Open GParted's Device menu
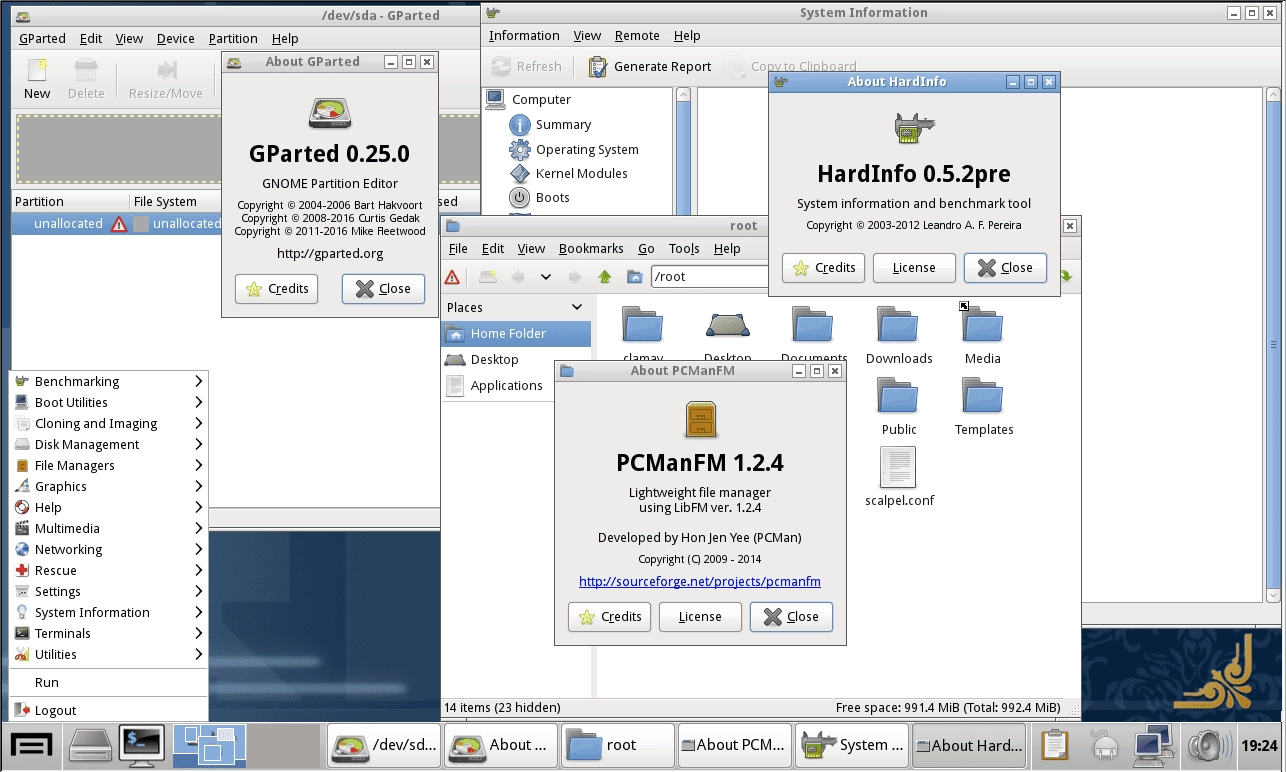Screen dimensions: 1286x772 (176, 38)
